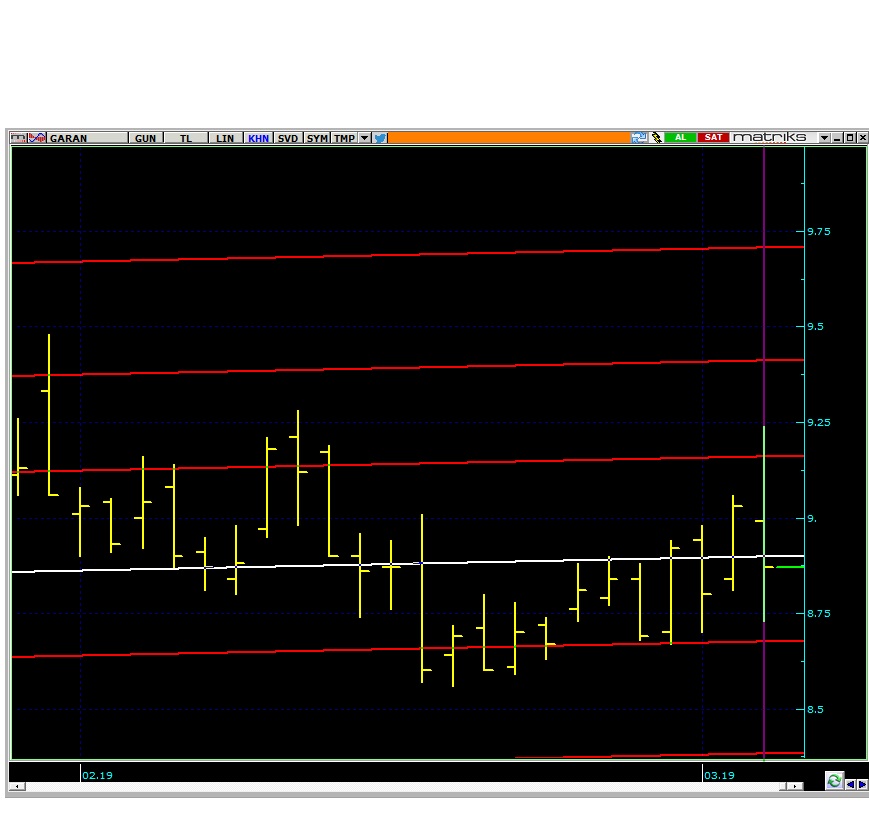Click the scrollbar left arrow
869x830 pixels.
17,786
